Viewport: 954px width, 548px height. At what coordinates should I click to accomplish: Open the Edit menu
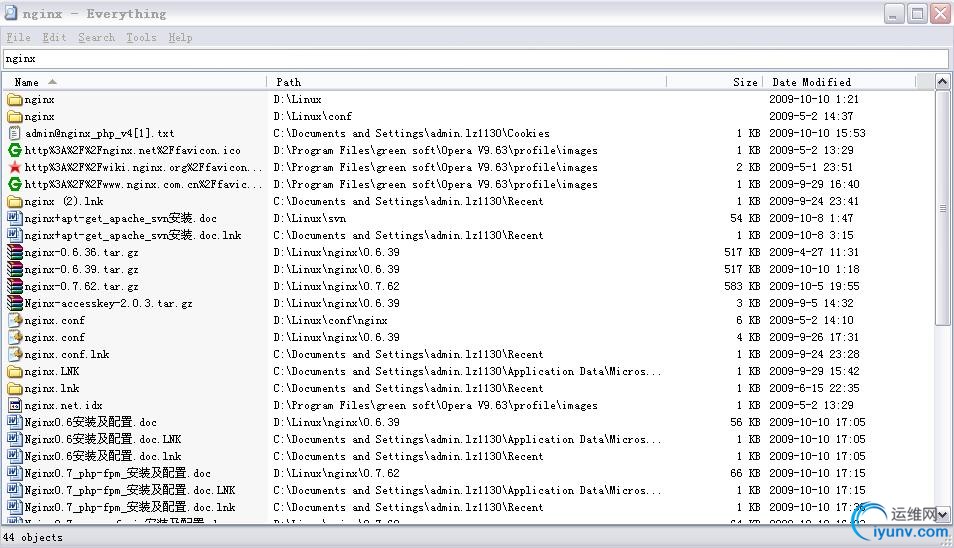pyautogui.click(x=54, y=38)
